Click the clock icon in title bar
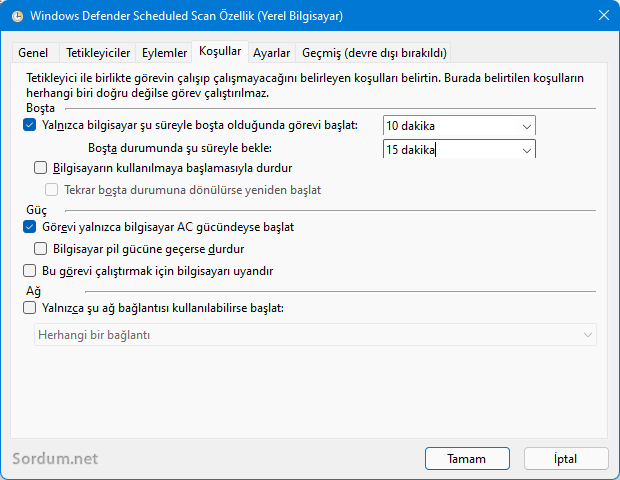 pyautogui.click(x=17, y=16)
